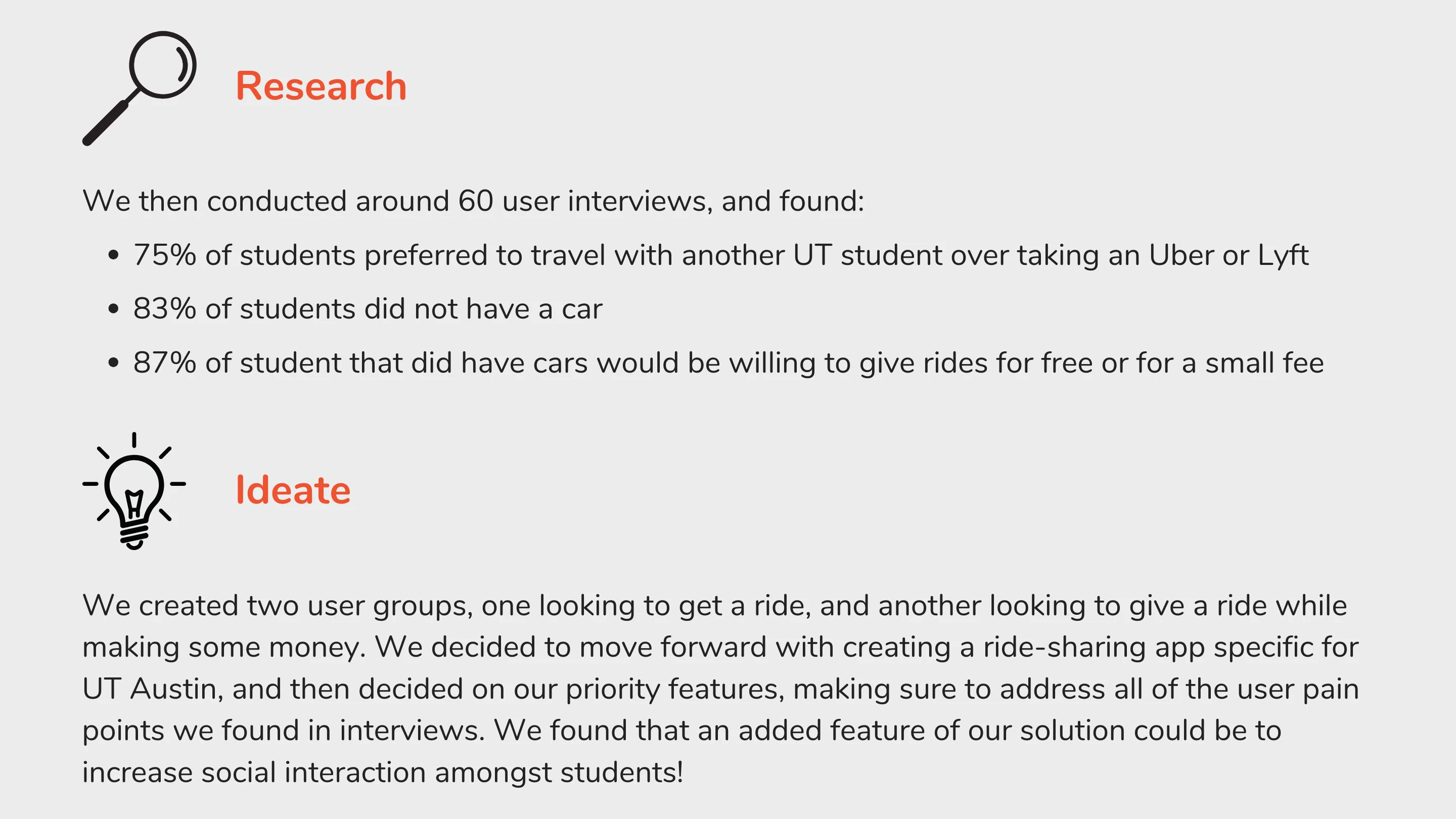Click the "We then conducted" intro sentence
Image resolution: width=1456 pixels, height=819 pixels.
[473, 201]
